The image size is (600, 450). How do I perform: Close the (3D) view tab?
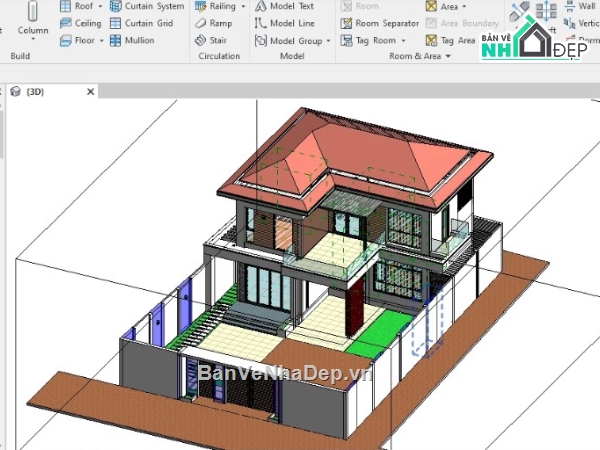tap(91, 92)
